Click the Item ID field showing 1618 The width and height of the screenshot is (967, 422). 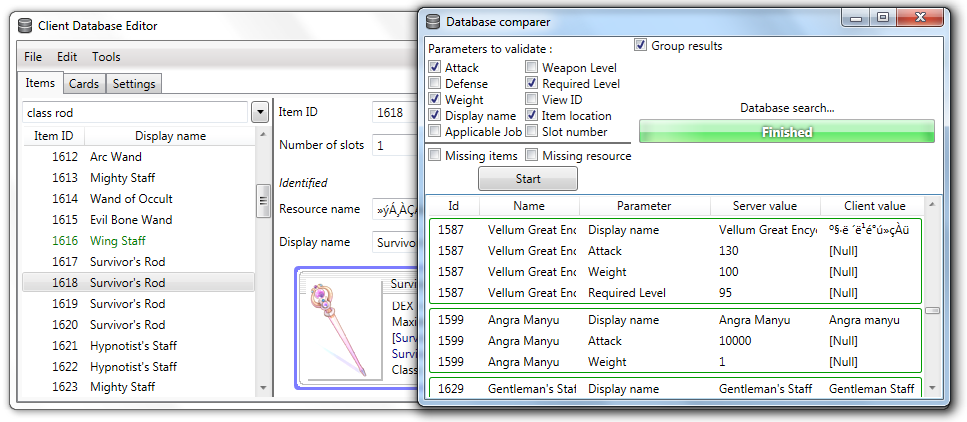(x=395, y=112)
